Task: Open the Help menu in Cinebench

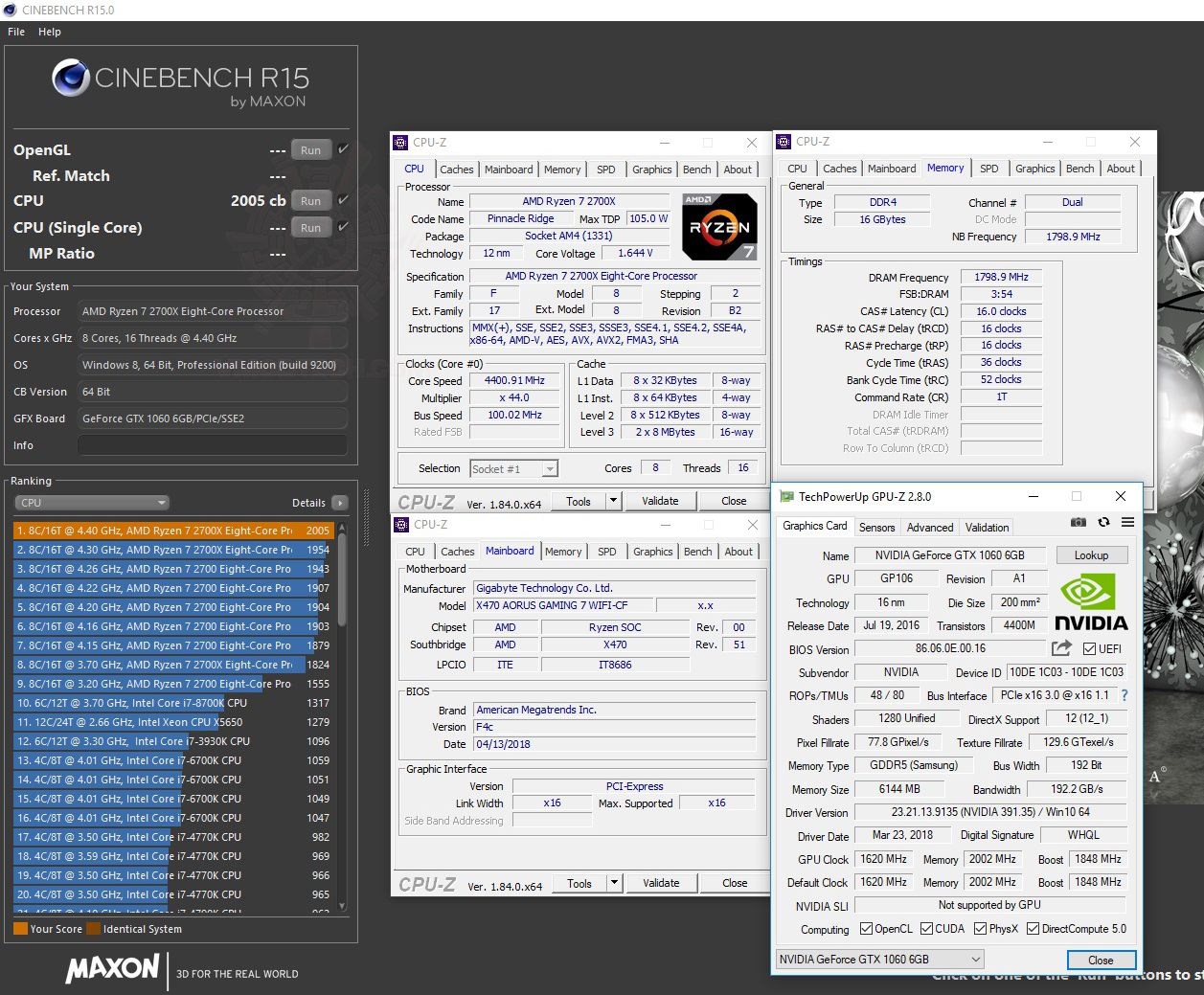Action: [x=50, y=32]
